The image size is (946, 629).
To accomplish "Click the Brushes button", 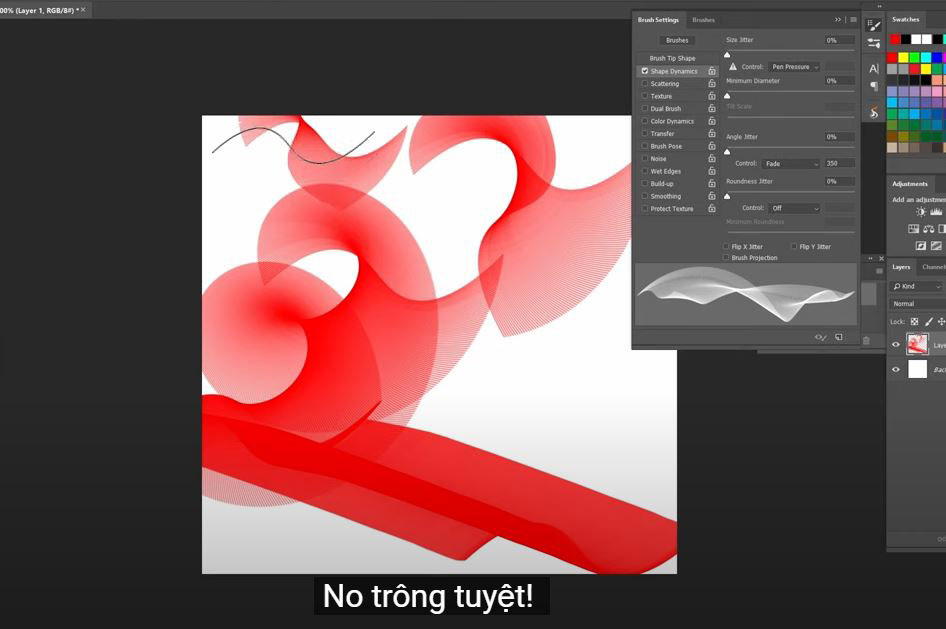I will pyautogui.click(x=677, y=40).
